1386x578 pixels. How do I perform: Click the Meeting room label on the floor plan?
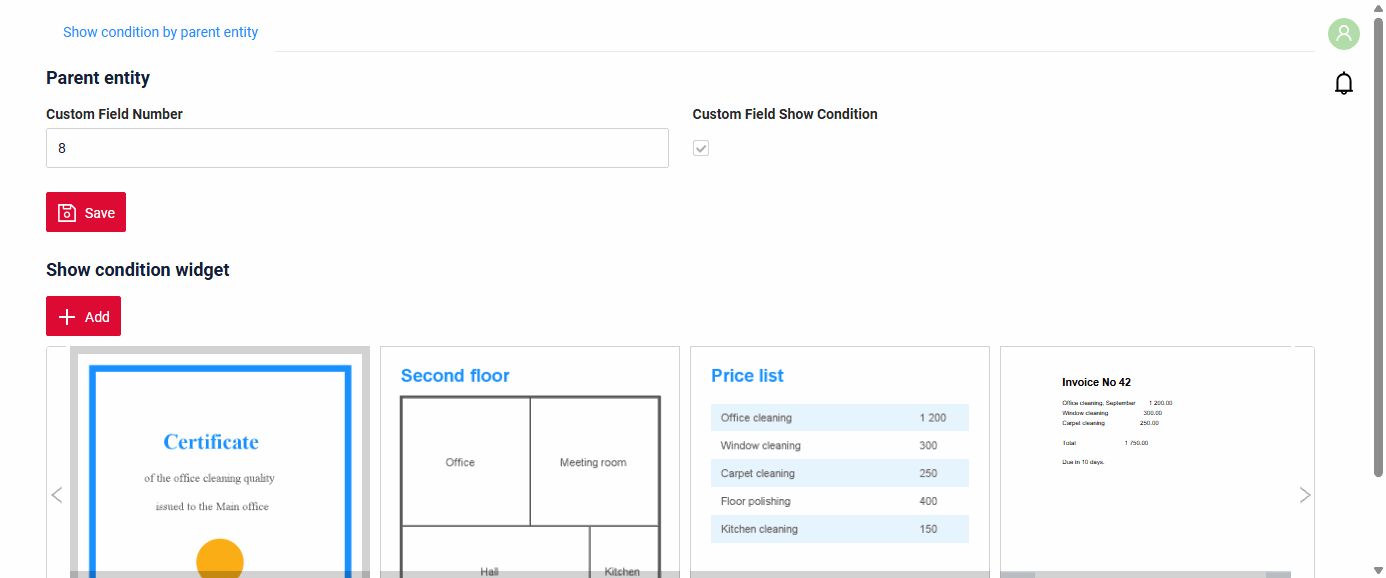coord(593,463)
